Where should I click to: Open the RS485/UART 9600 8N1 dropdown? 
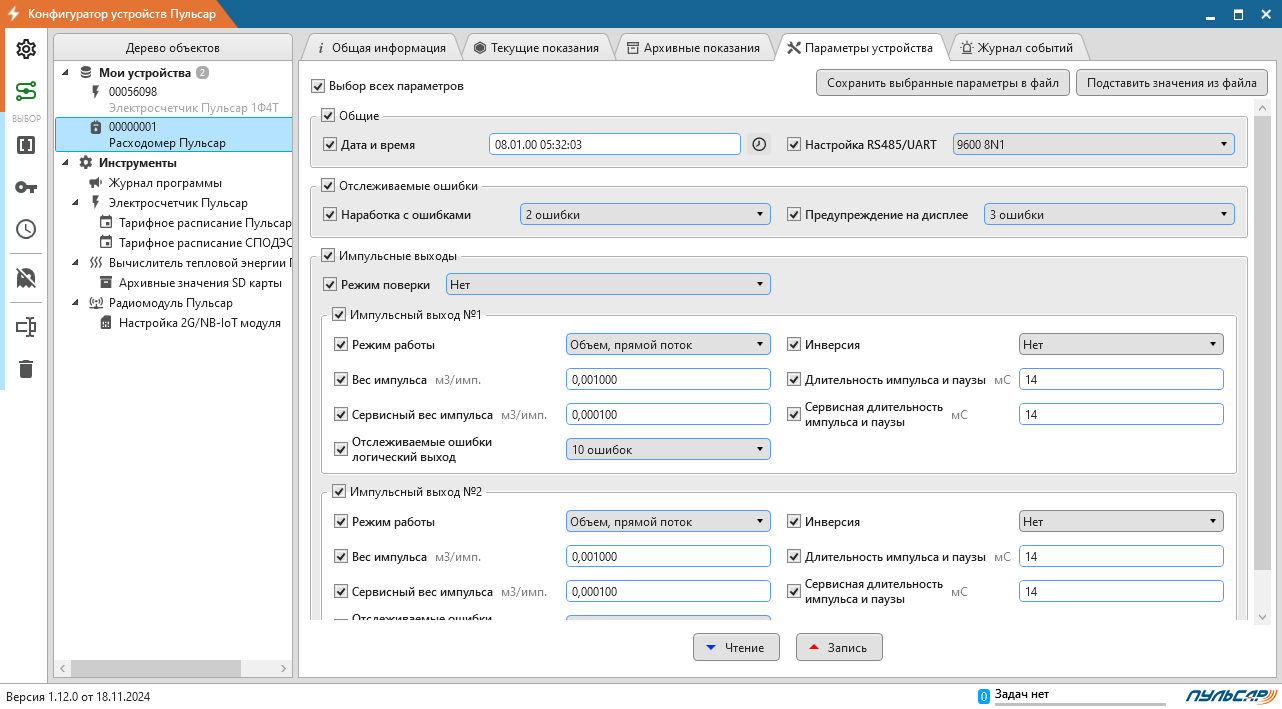coord(1094,144)
